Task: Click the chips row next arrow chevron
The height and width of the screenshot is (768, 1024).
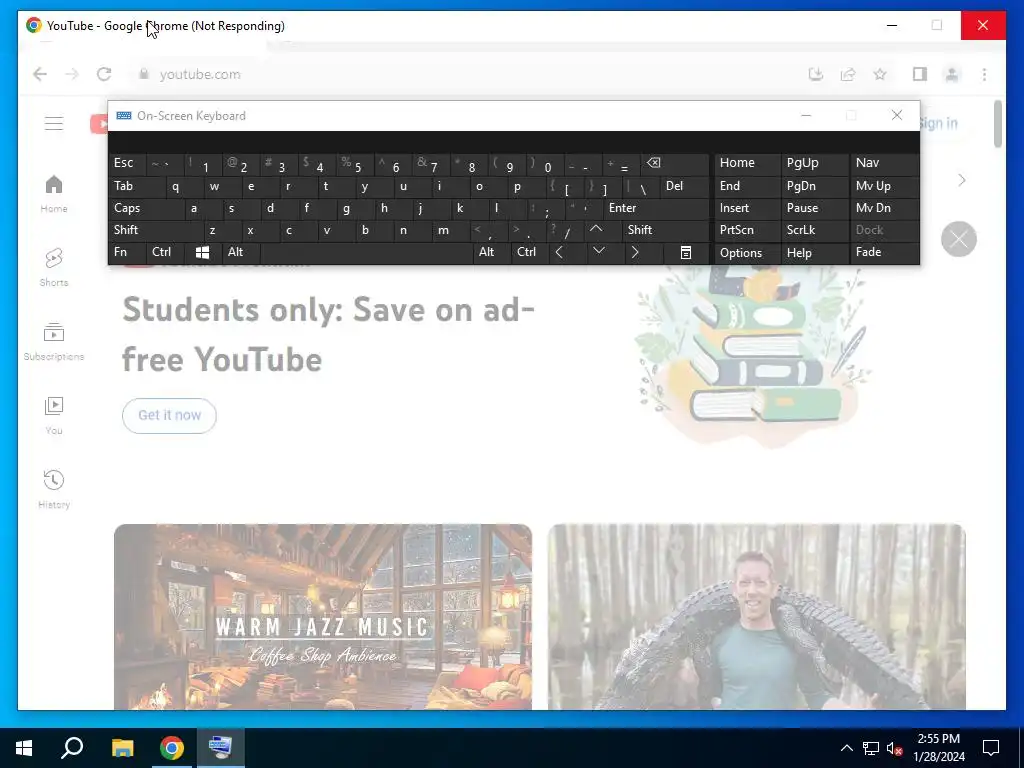Action: coord(961,180)
